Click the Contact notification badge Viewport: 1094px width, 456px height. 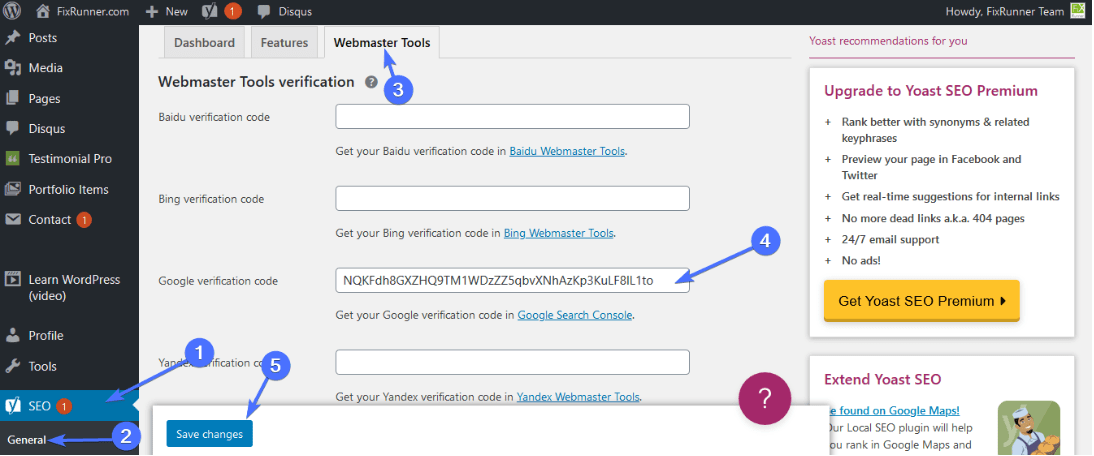pyautogui.click(x=84, y=220)
